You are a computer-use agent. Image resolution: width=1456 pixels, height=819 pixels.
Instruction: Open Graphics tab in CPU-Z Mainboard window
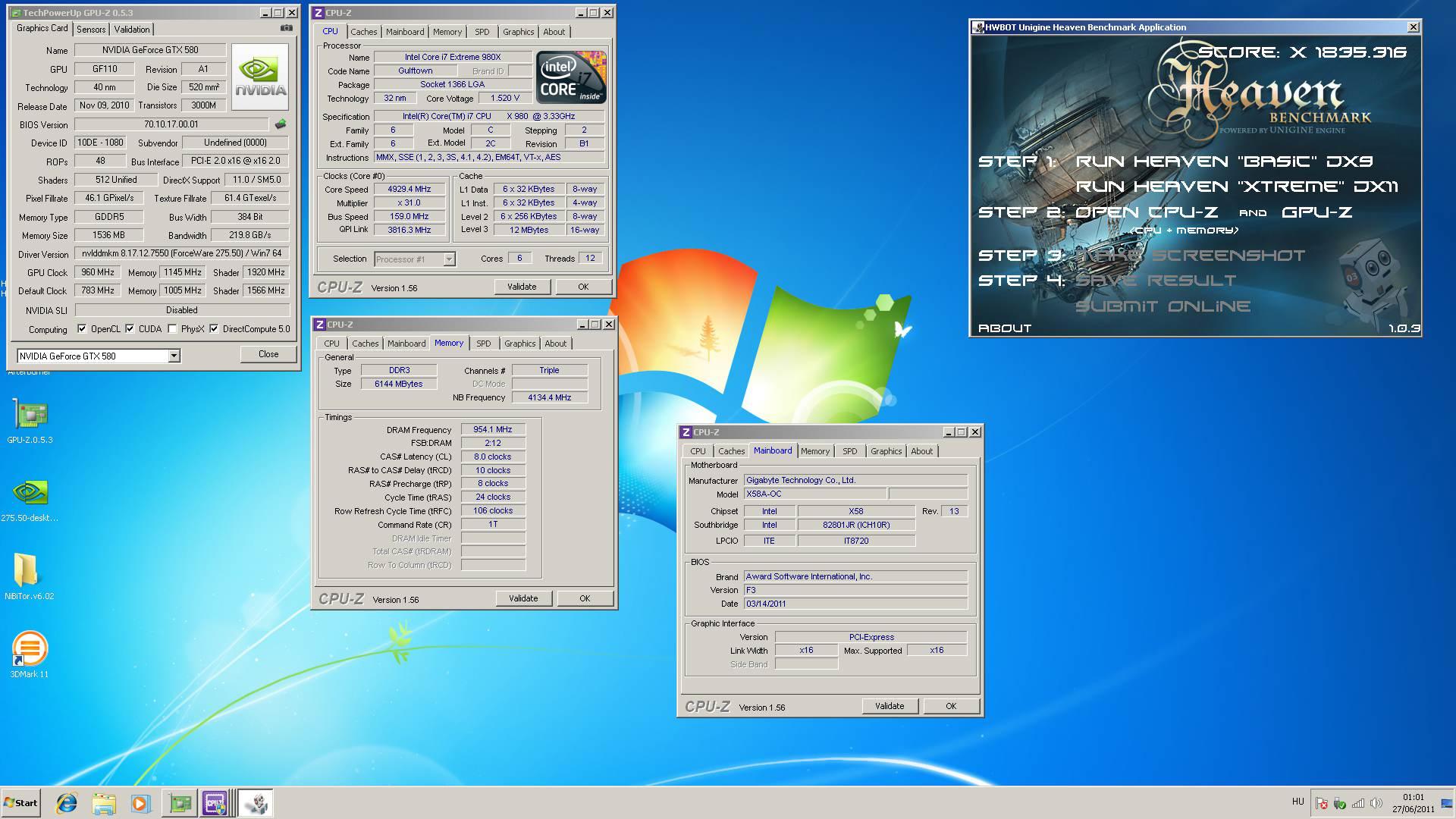(886, 451)
